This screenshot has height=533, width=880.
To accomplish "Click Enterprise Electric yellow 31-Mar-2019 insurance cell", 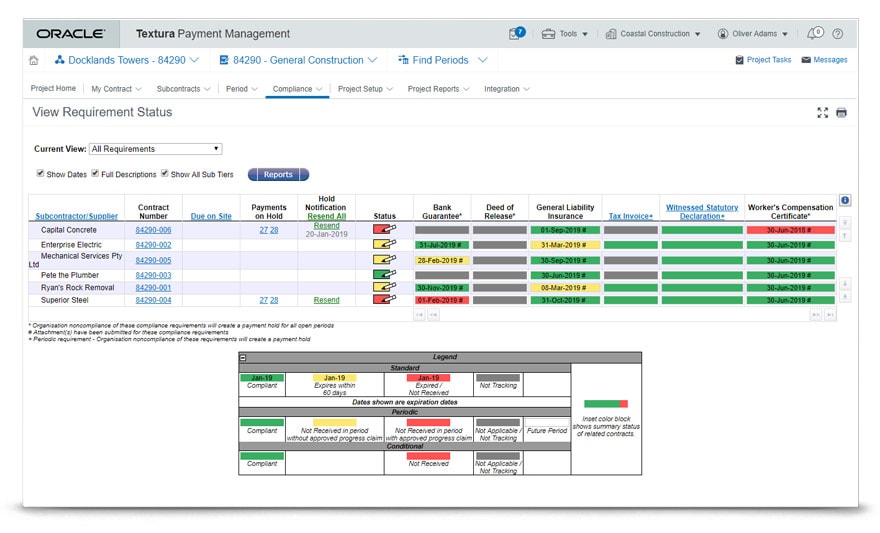I will (x=565, y=245).
